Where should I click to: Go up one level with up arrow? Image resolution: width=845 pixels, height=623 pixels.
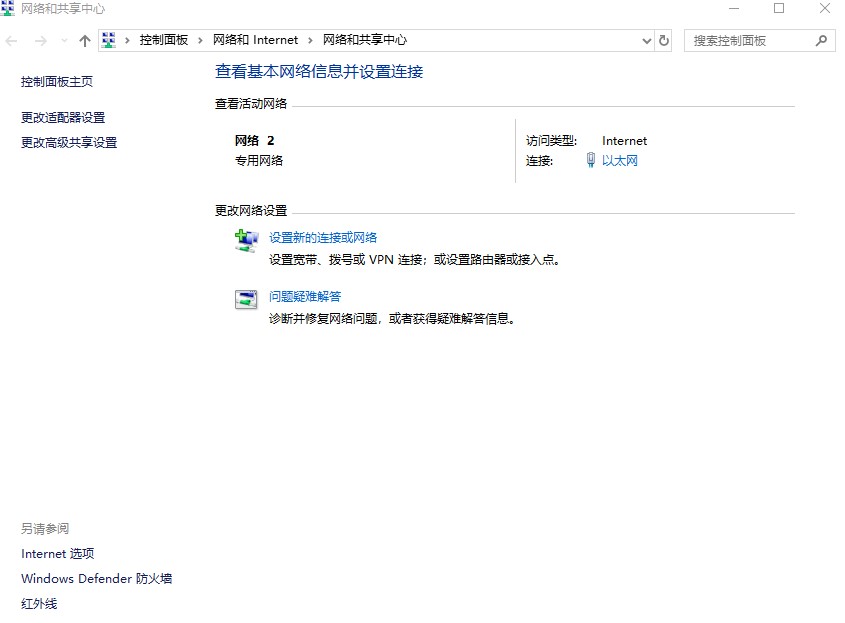(x=85, y=40)
